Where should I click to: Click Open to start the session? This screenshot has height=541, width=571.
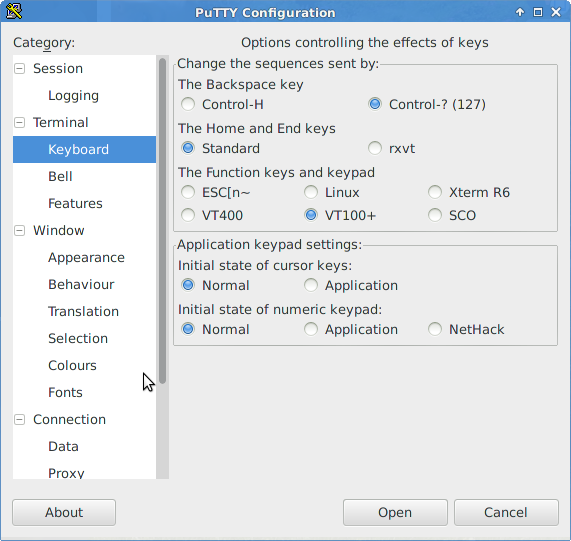(395, 512)
